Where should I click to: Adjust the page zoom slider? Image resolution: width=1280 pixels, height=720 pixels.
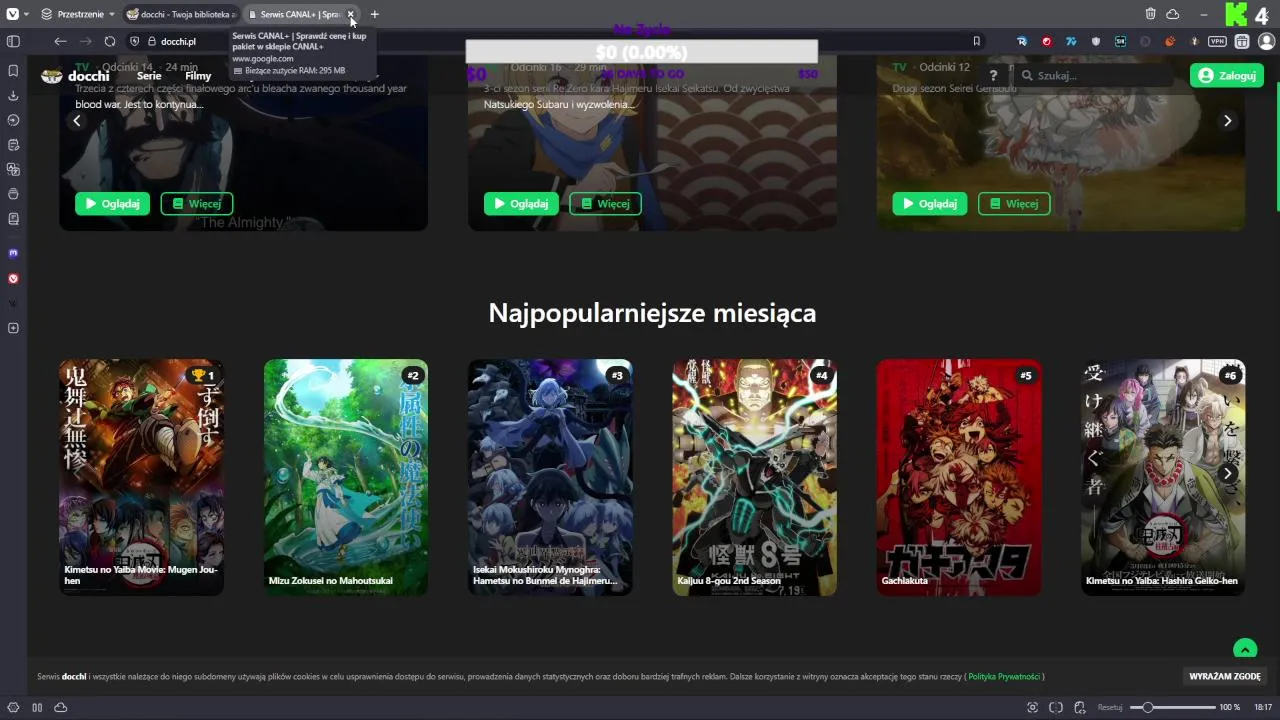pyautogui.click(x=1172, y=707)
